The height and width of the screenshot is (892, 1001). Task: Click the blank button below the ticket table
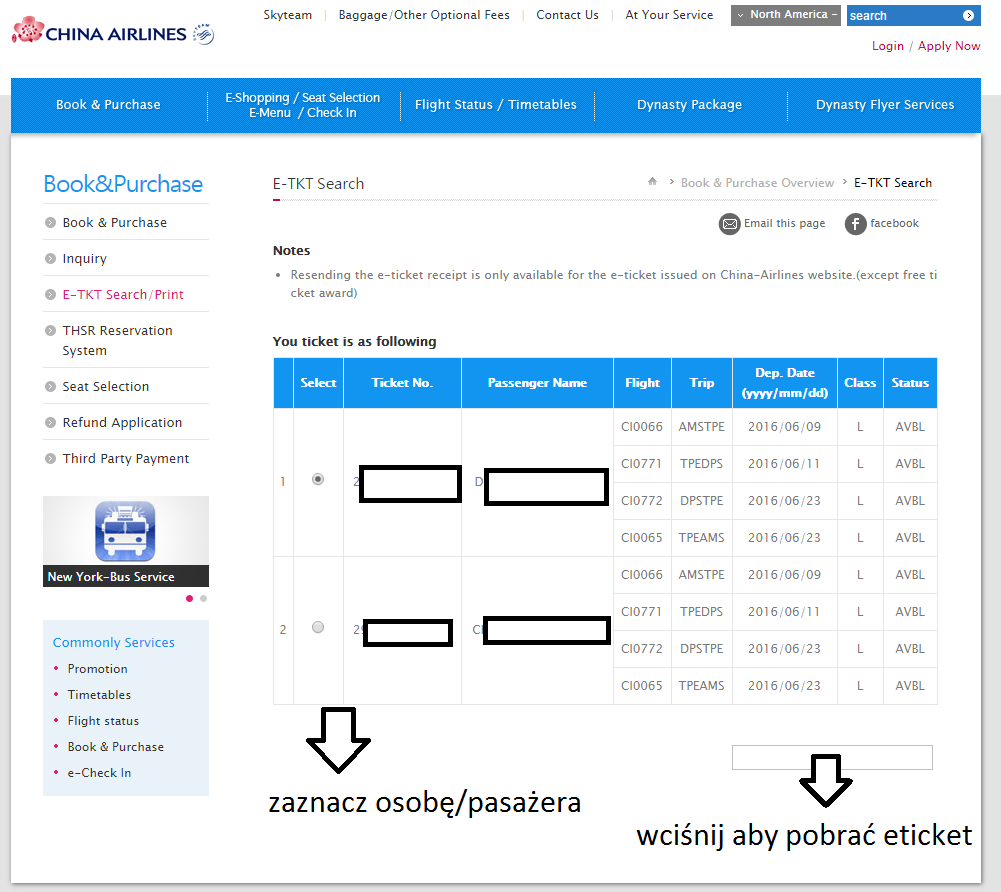coord(832,757)
